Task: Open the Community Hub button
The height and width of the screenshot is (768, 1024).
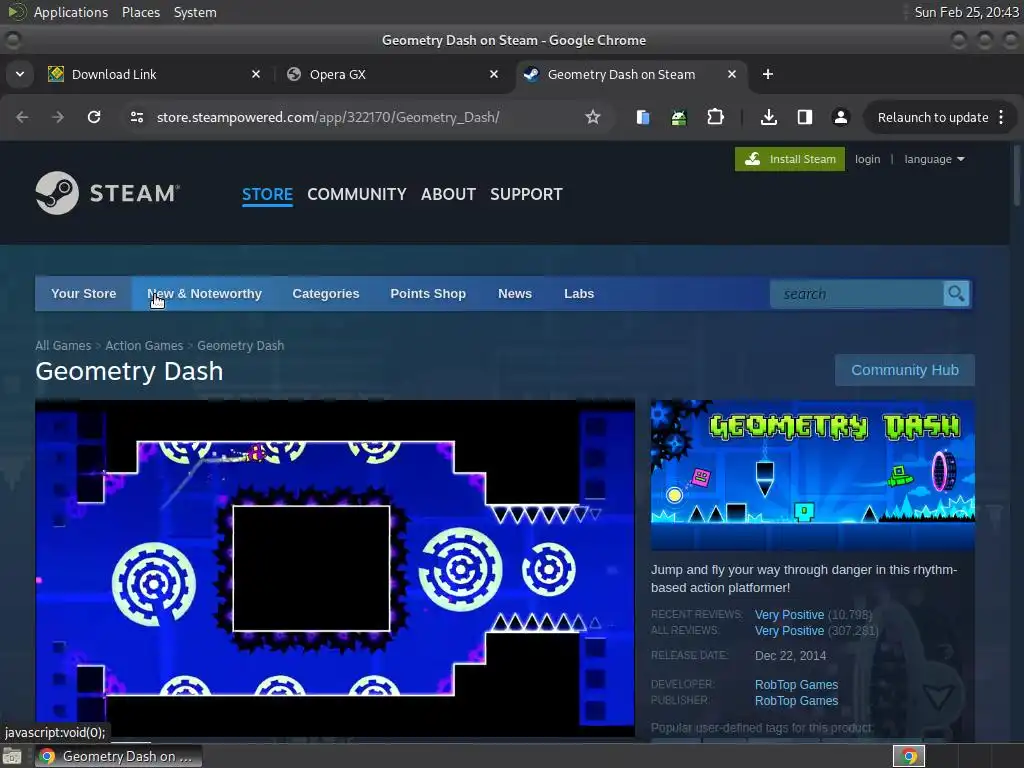Action: click(x=904, y=370)
